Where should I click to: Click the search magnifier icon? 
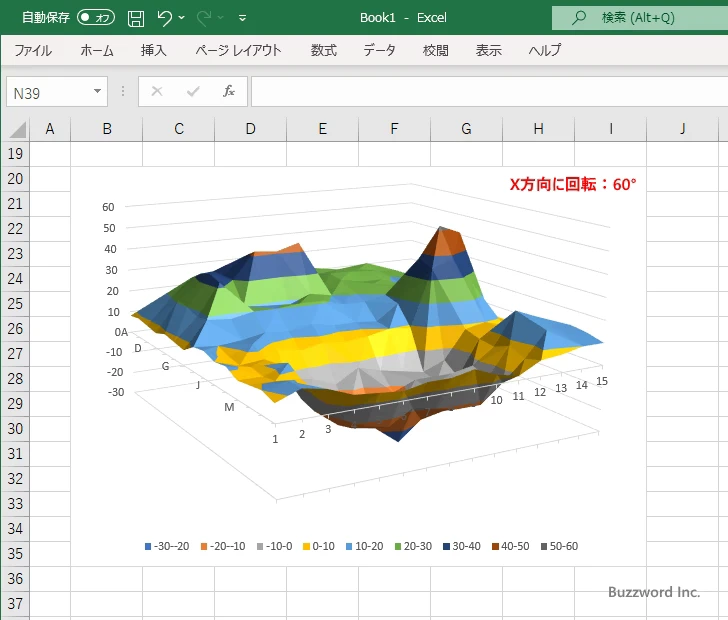[x=578, y=18]
